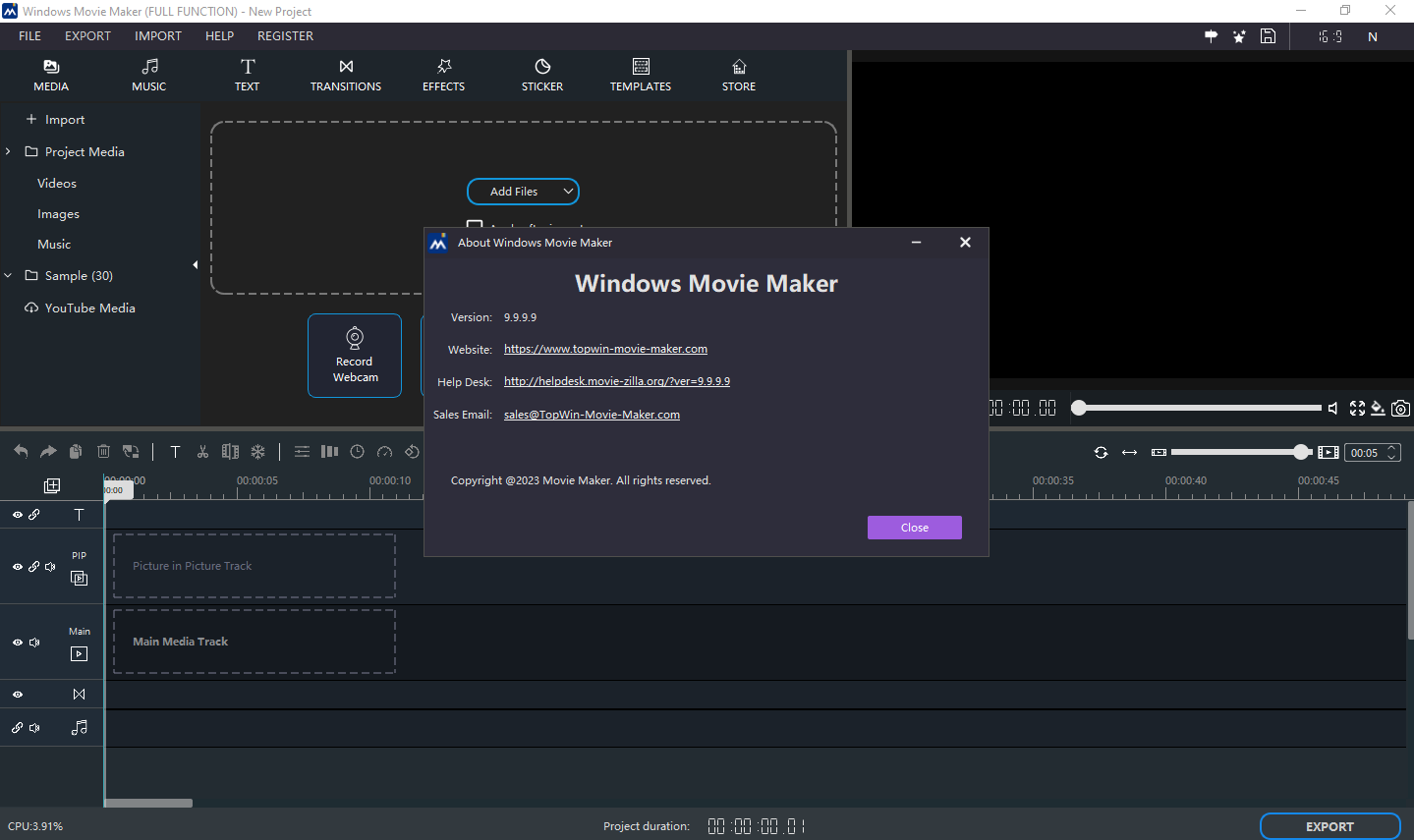The height and width of the screenshot is (840, 1414).
Task: Mute the music track
Action: (34, 728)
